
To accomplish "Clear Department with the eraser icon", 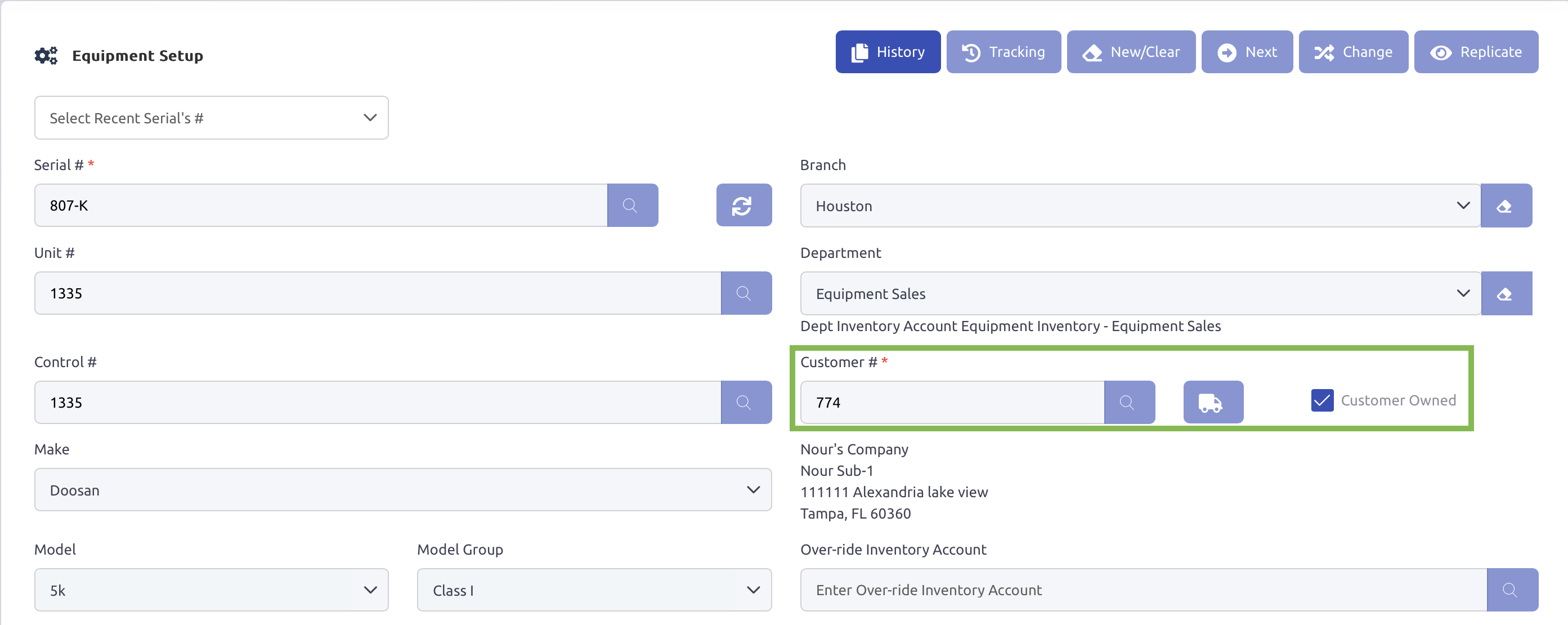I will tap(1506, 293).
